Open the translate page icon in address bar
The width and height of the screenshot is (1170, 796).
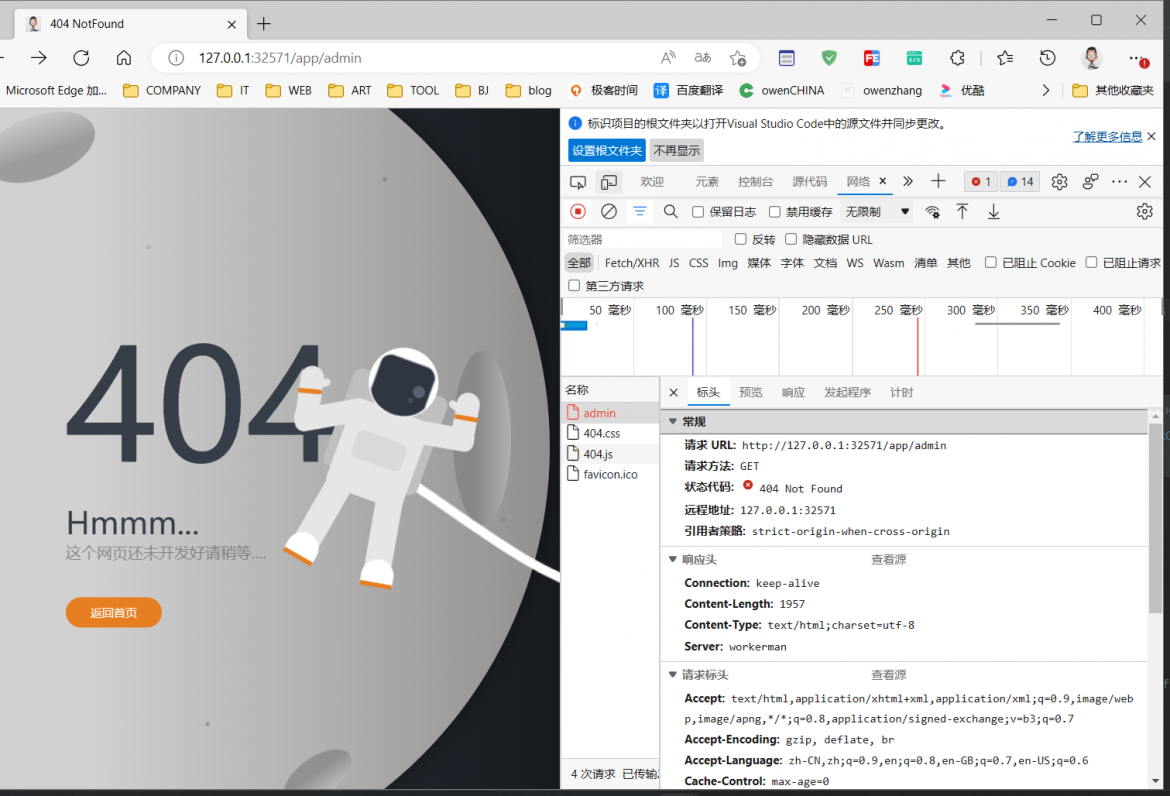(x=702, y=57)
